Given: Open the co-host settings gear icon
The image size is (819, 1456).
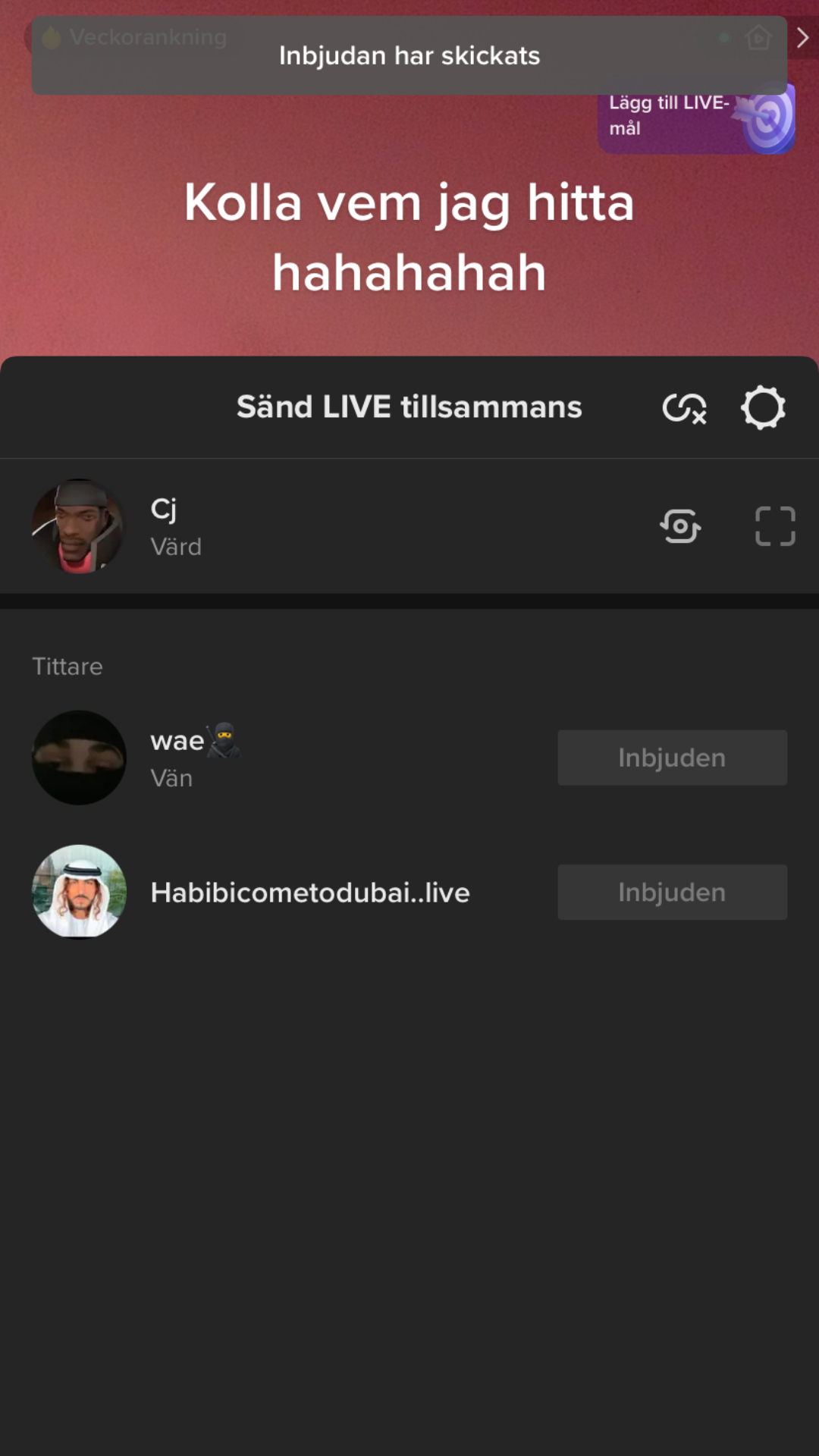Looking at the screenshot, I should coord(763,408).
